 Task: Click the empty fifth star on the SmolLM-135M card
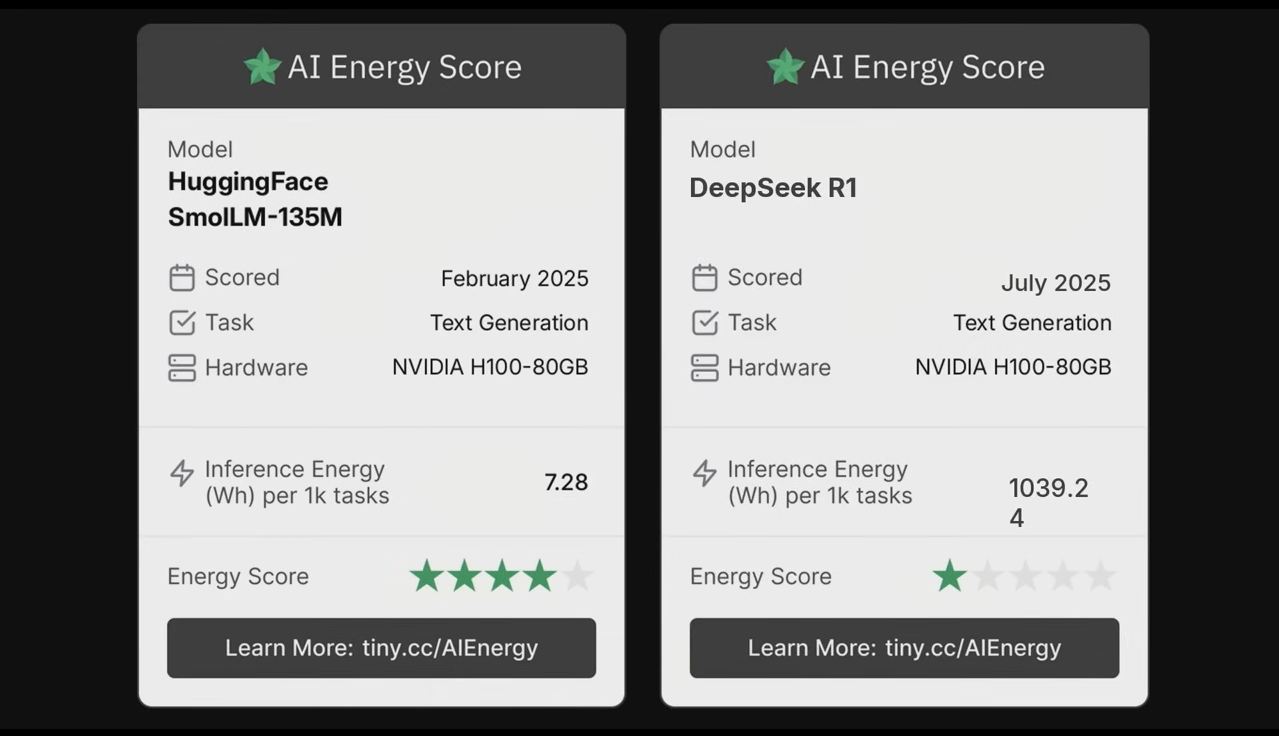click(x=577, y=576)
